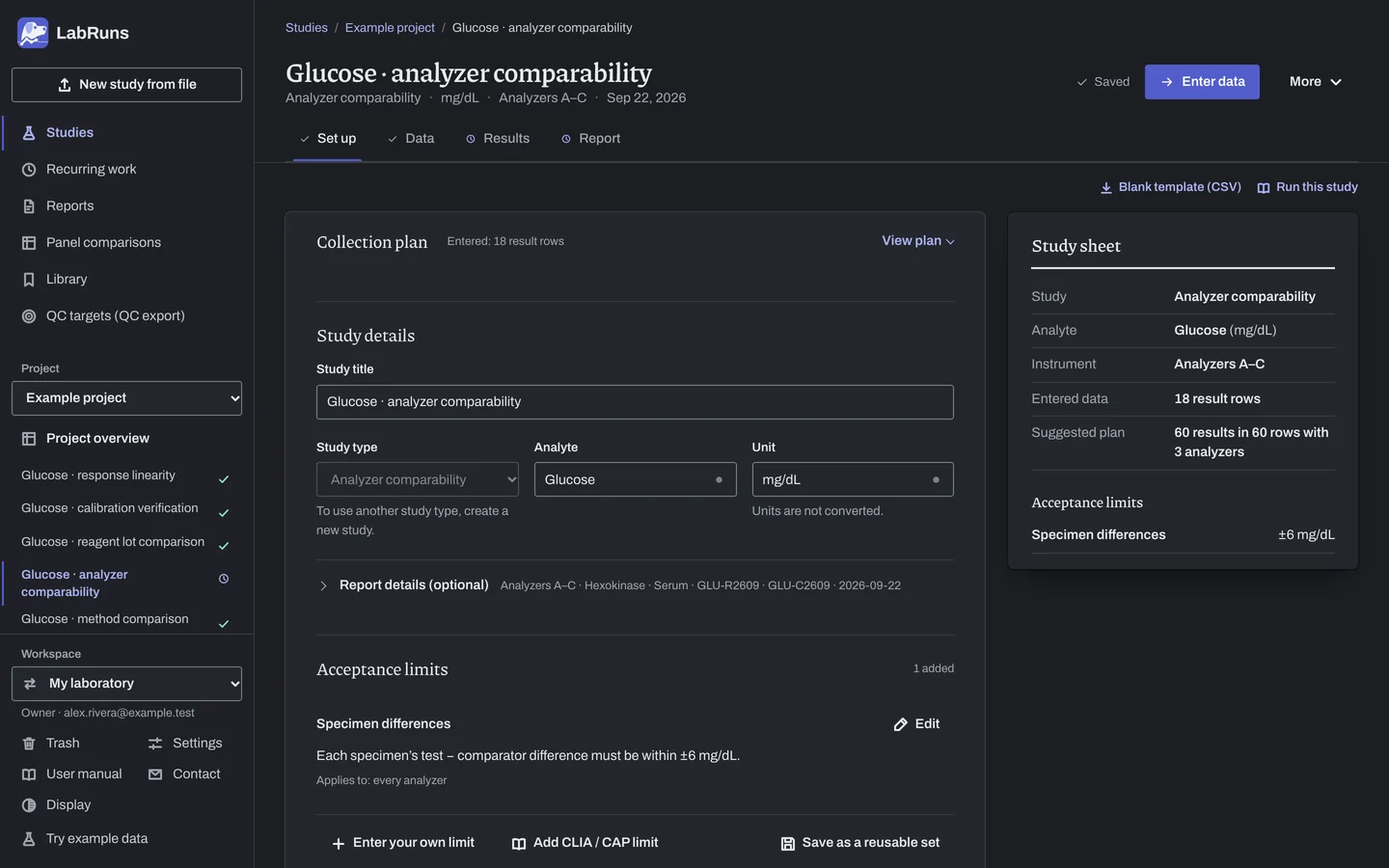Screen dimensions: 1389x868
Task: Click the '60 results in 60 rows' suggested plan
Action: (x=1251, y=443)
